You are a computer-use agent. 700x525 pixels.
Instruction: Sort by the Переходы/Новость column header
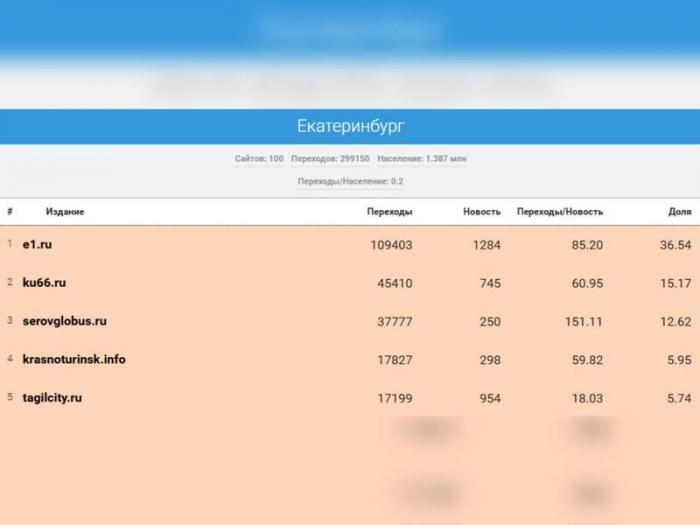pos(559,212)
